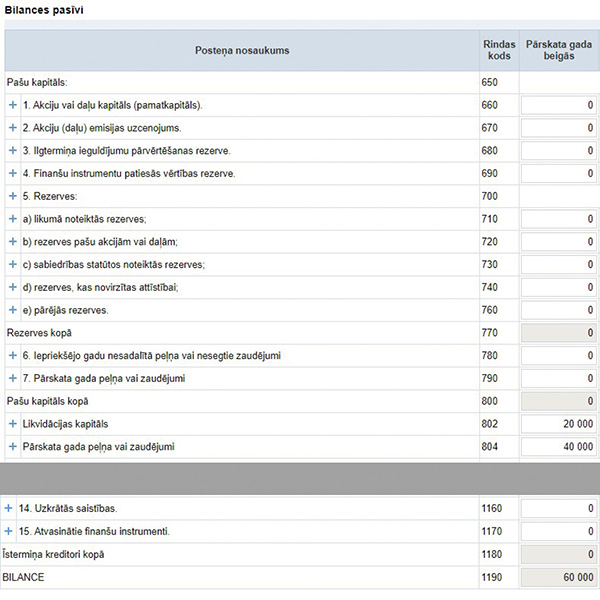Click plus icon next to likumā noteiktās rezerves
600x600 pixels.
tap(13, 218)
